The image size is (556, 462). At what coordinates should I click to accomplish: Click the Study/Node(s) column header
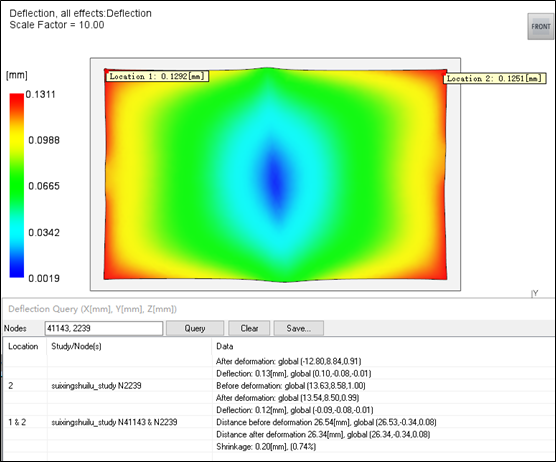(76, 346)
